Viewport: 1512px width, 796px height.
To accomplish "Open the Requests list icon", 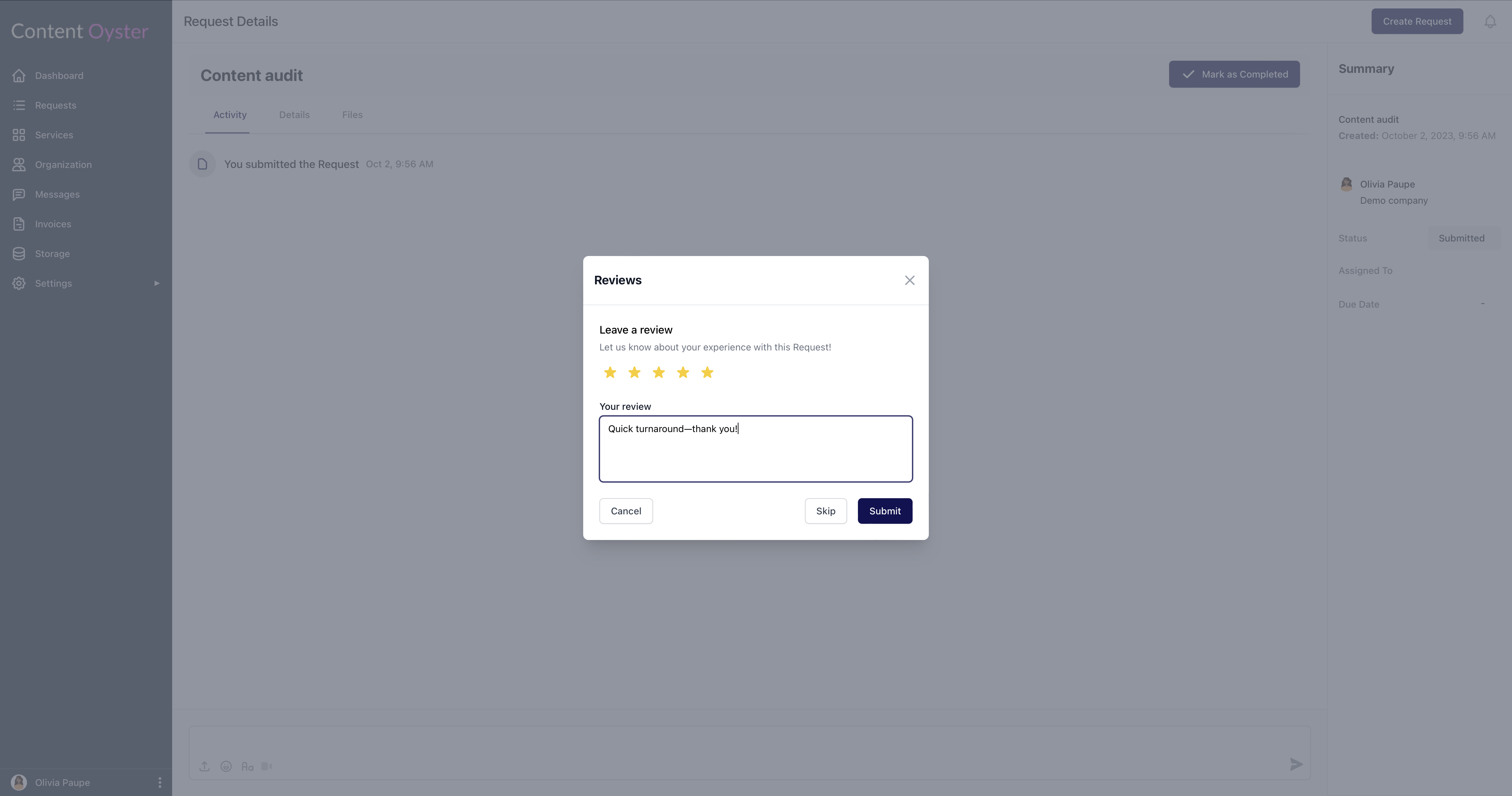I will click(x=19, y=105).
